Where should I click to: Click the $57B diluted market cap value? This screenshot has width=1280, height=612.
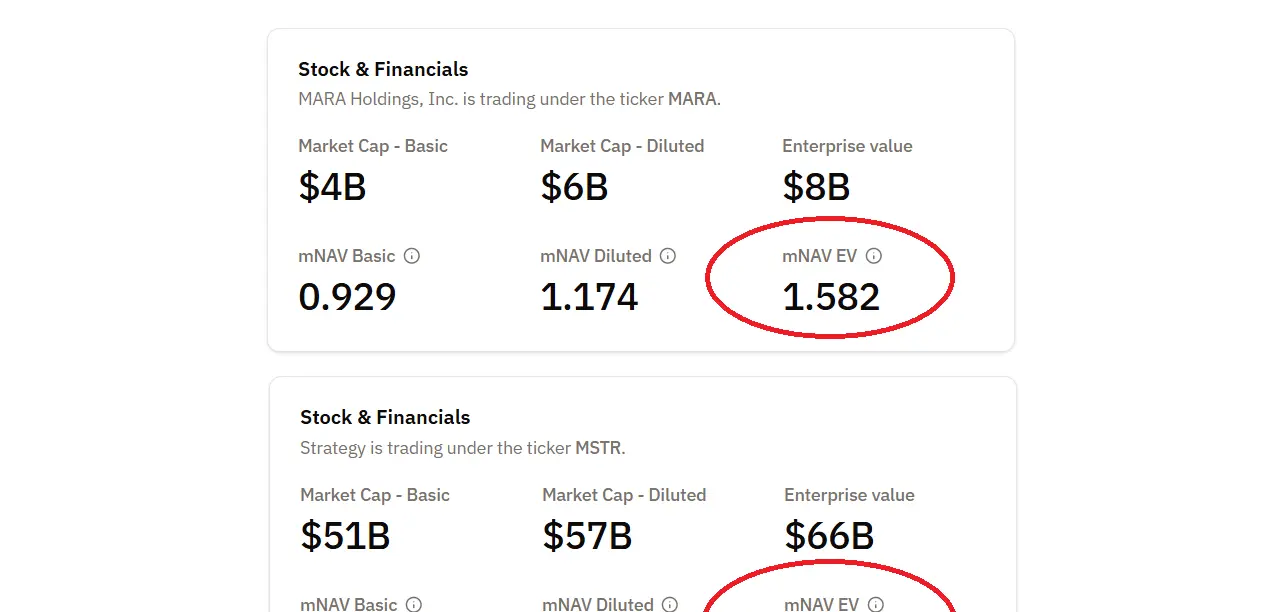tap(587, 536)
